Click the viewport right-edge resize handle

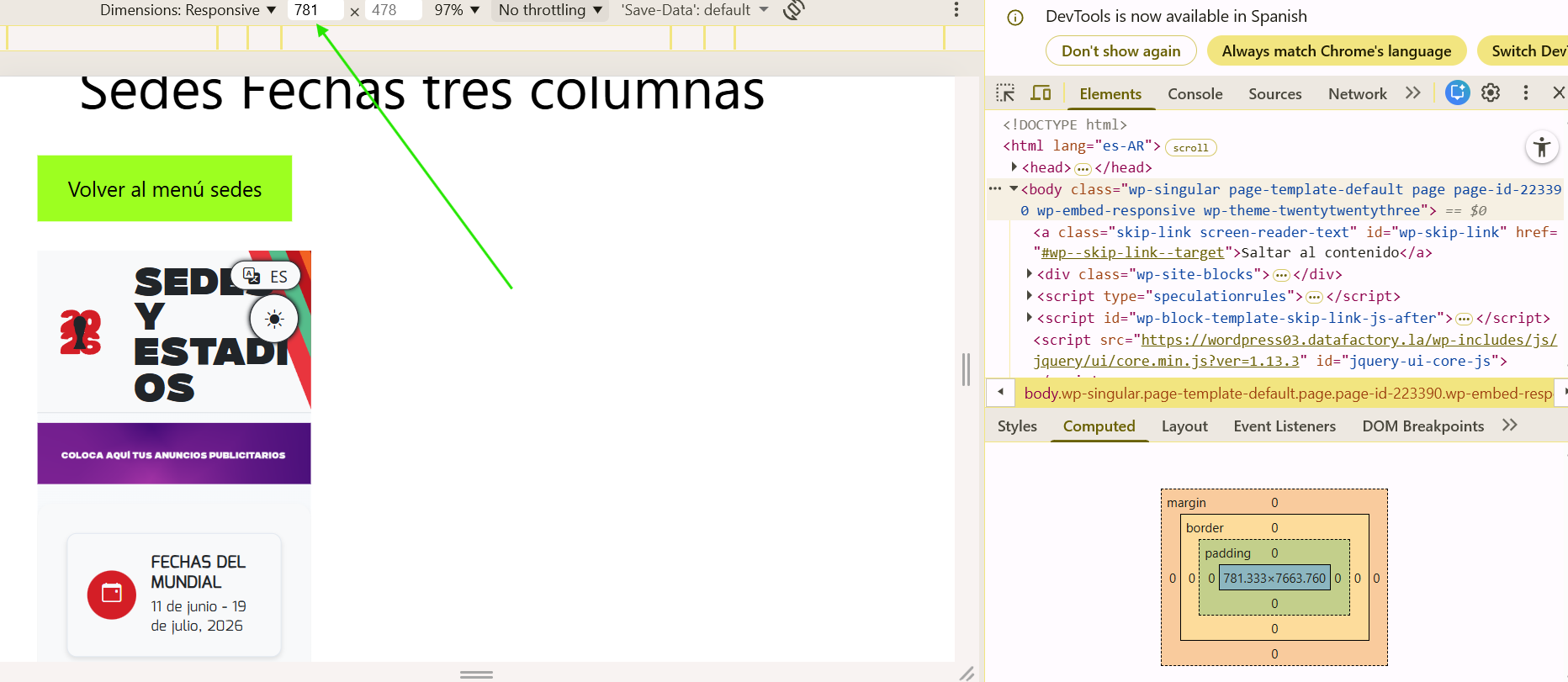tap(966, 370)
